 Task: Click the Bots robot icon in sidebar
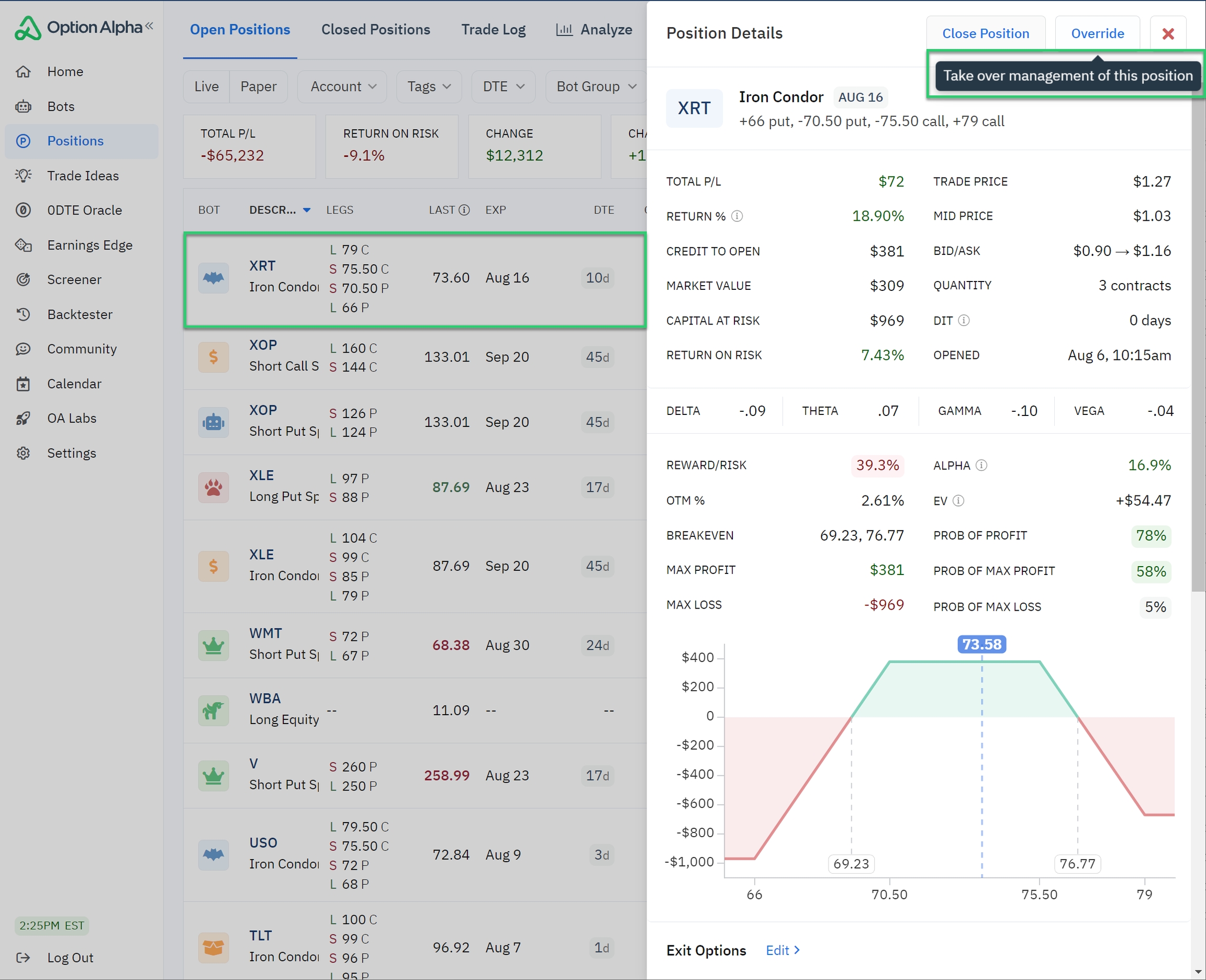(x=23, y=106)
